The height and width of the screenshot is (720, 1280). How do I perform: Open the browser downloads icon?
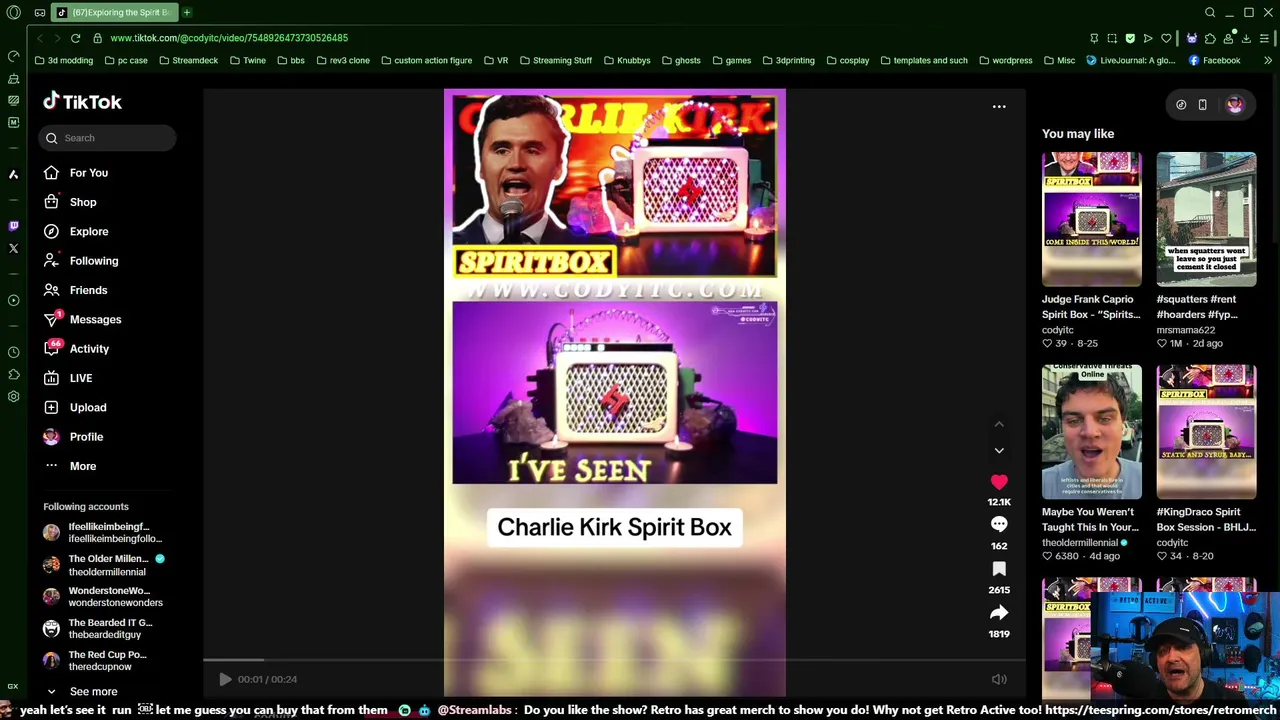coord(1246,38)
